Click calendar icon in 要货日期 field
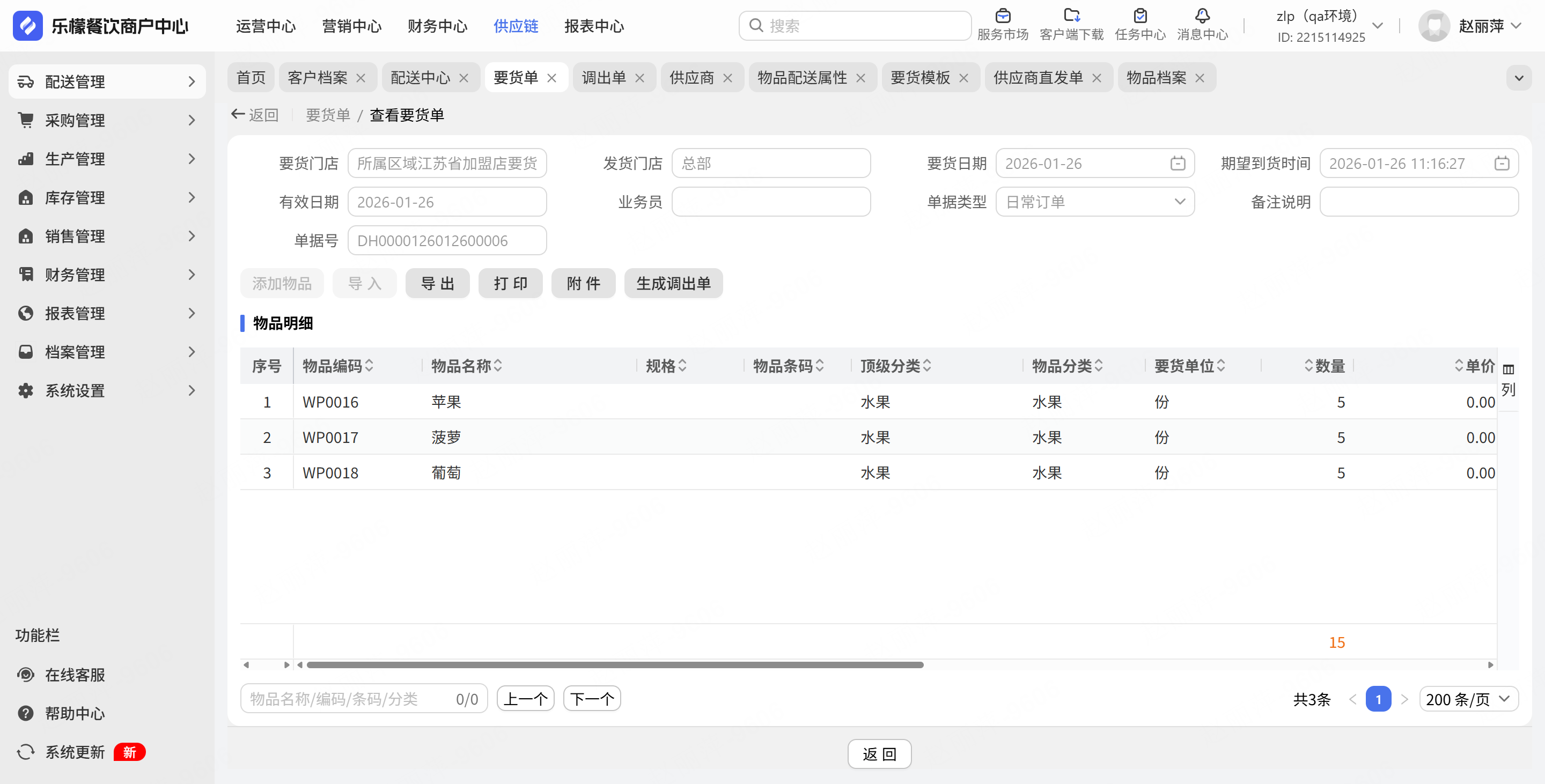 tap(1178, 164)
